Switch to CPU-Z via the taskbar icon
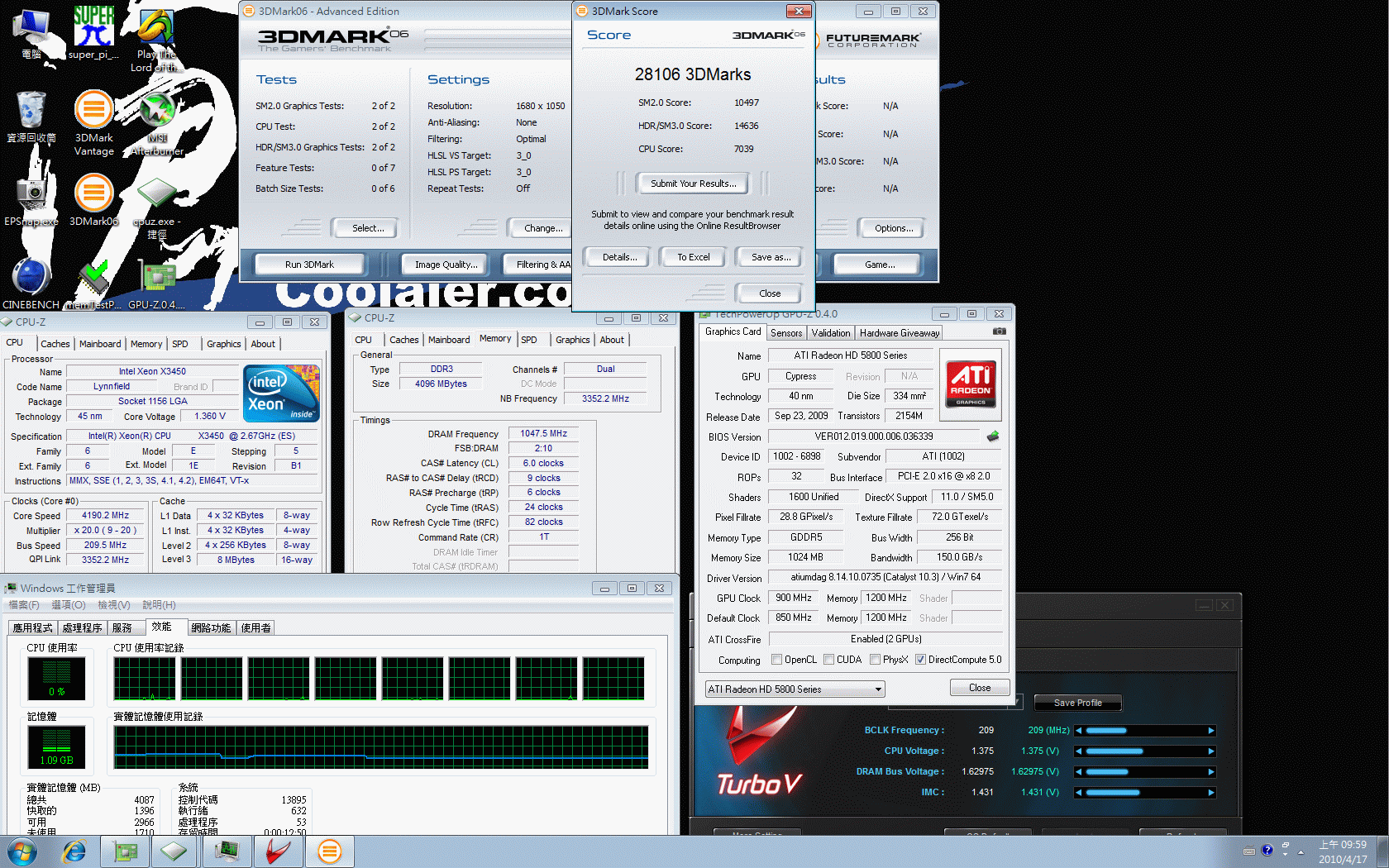 coord(174,851)
